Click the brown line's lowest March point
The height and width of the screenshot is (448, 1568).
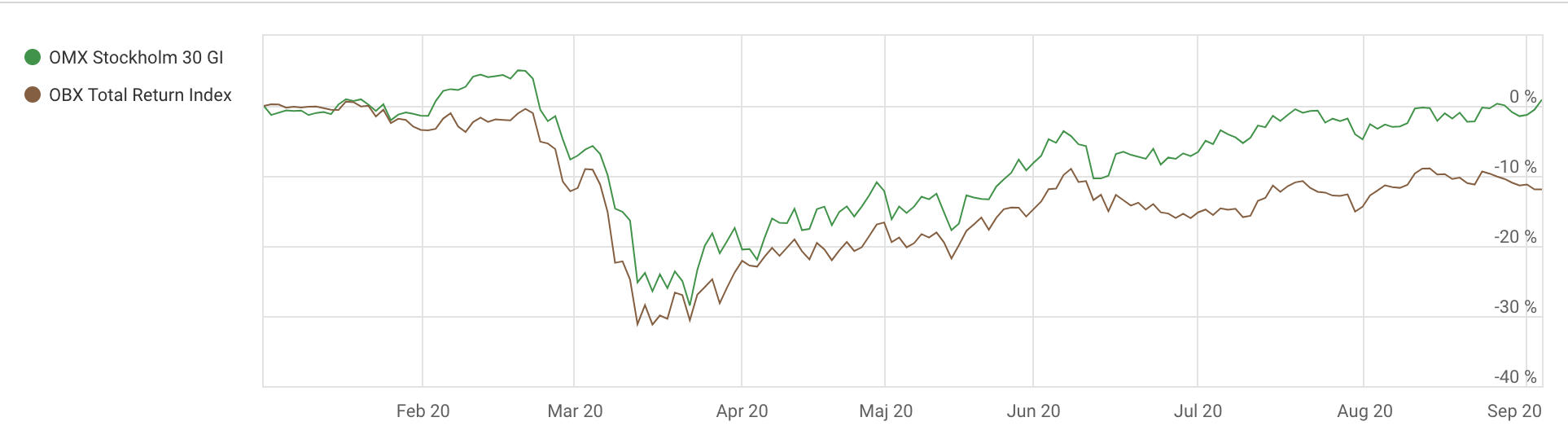[x=652, y=325]
